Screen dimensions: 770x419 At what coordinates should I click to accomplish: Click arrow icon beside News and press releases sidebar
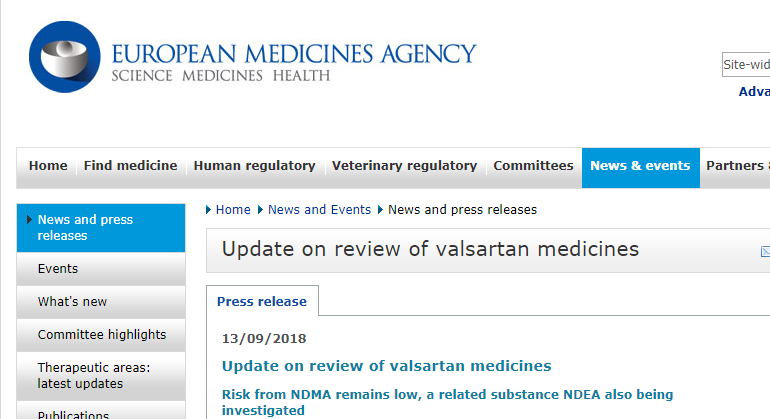(29, 220)
